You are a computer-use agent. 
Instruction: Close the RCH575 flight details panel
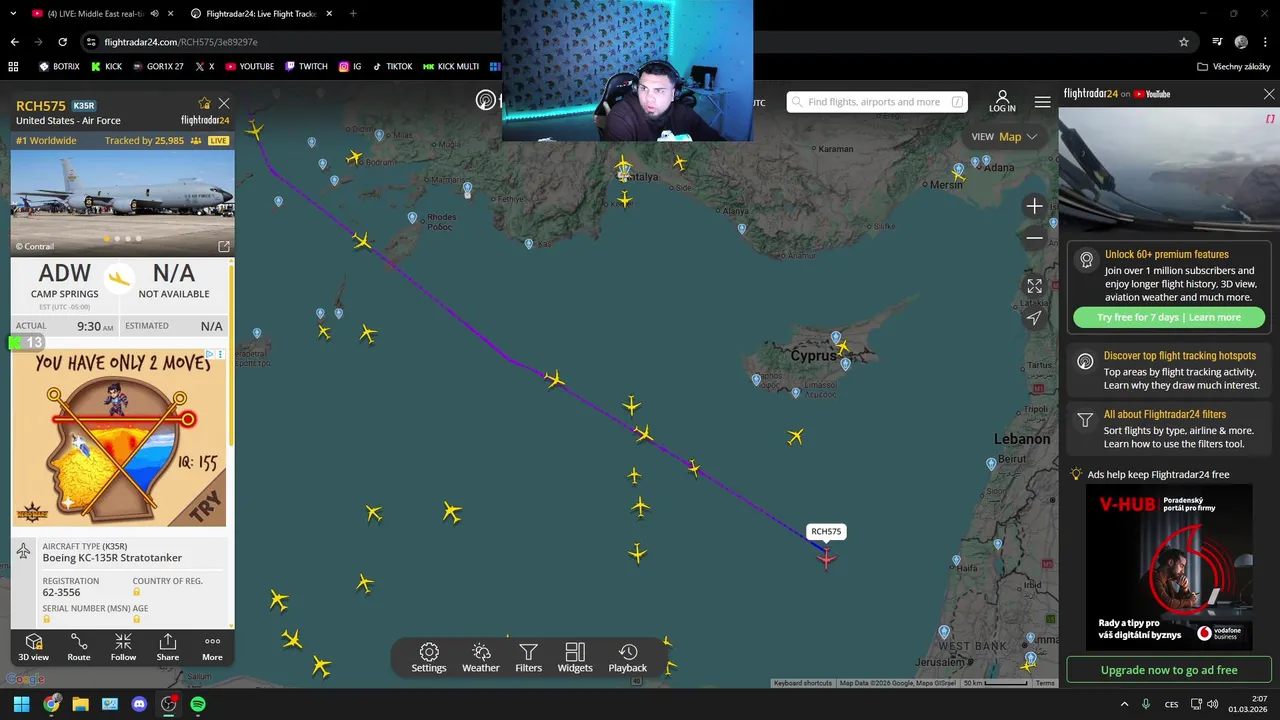point(224,103)
